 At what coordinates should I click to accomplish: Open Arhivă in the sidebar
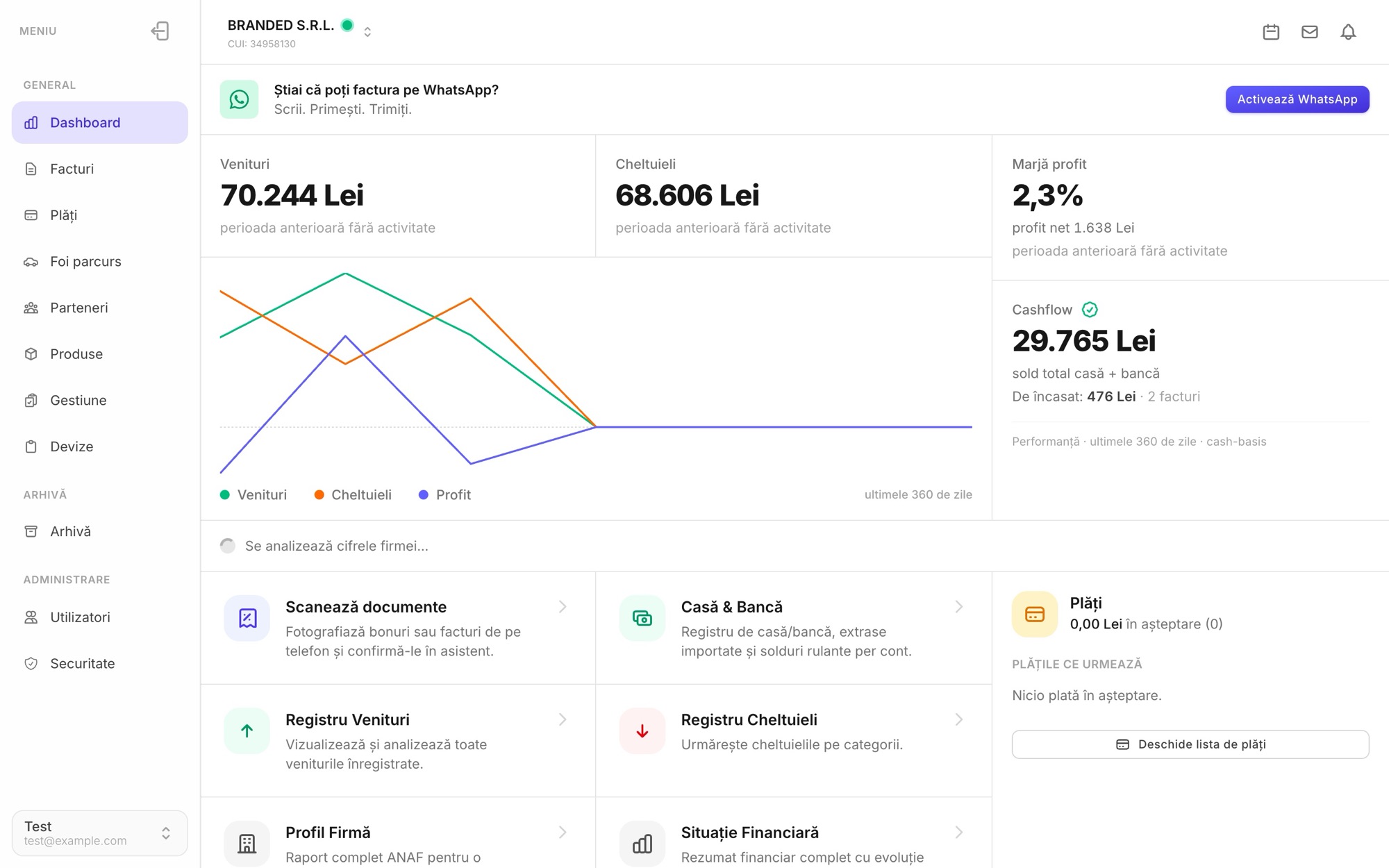click(x=100, y=531)
